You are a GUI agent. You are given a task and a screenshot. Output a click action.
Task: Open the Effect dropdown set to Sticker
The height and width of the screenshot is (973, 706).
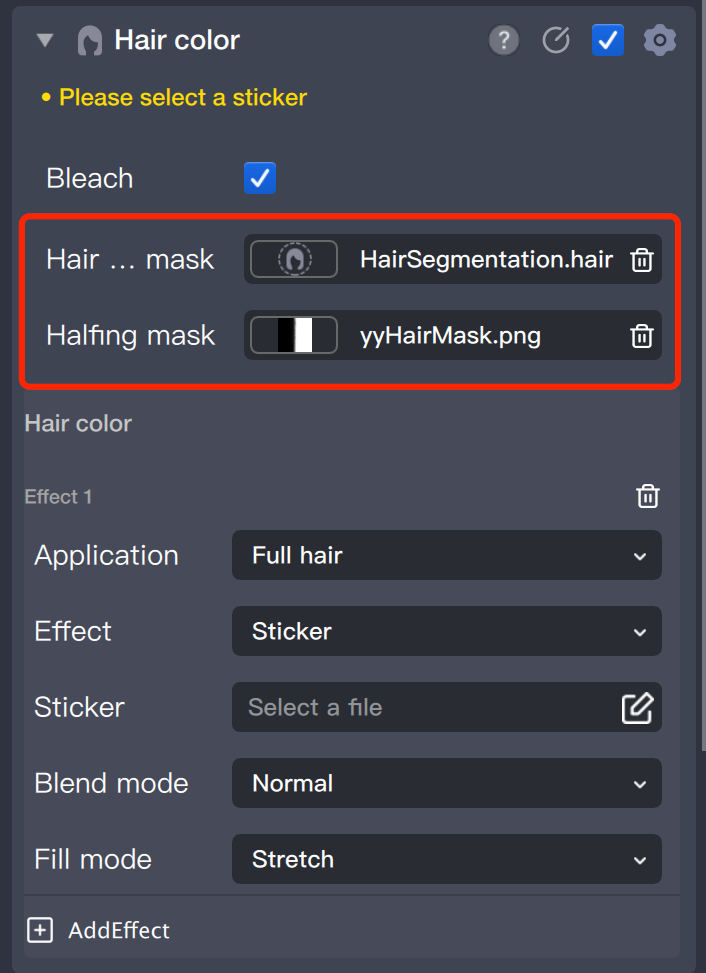point(446,632)
